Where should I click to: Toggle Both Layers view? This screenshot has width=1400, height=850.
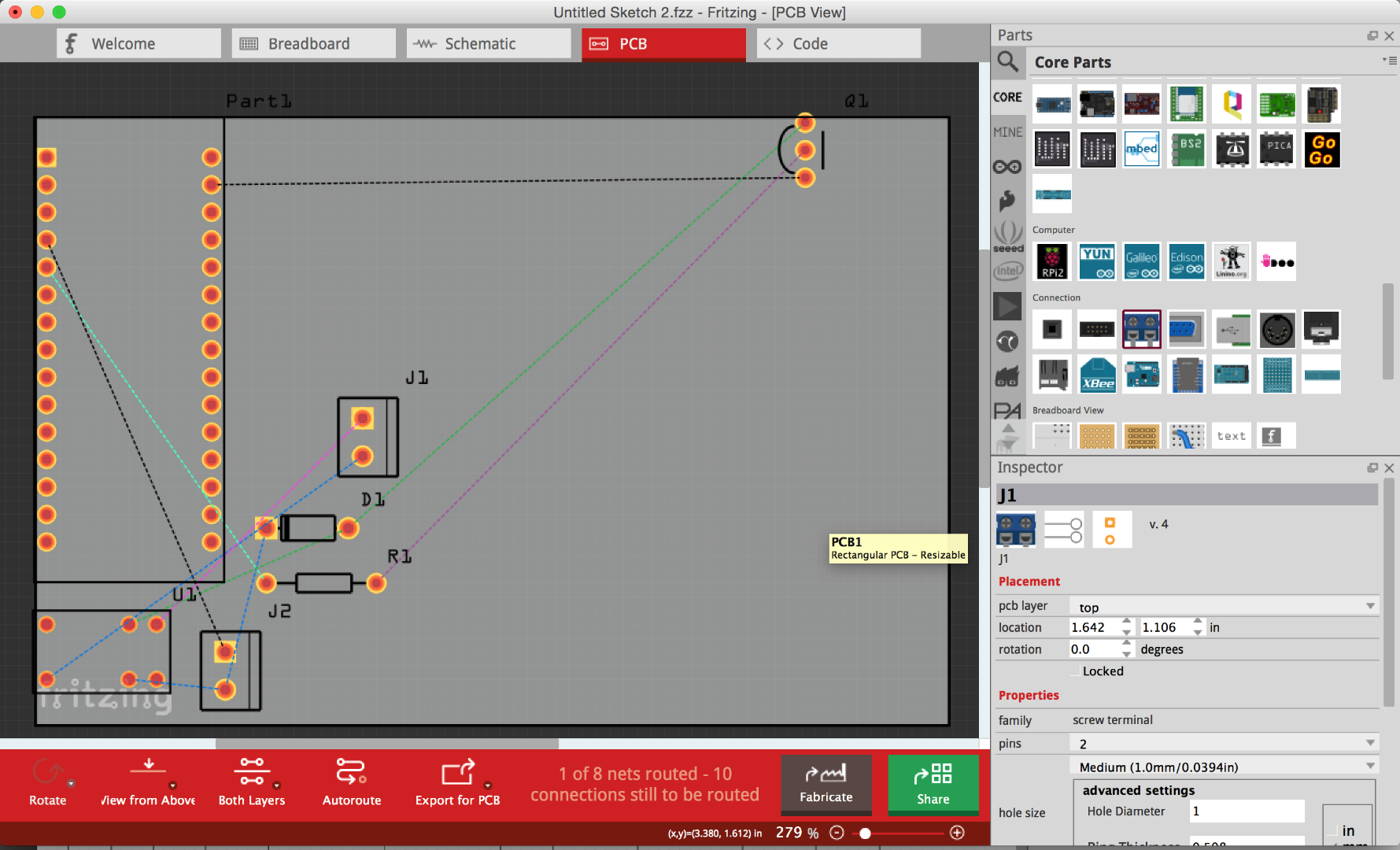252,782
